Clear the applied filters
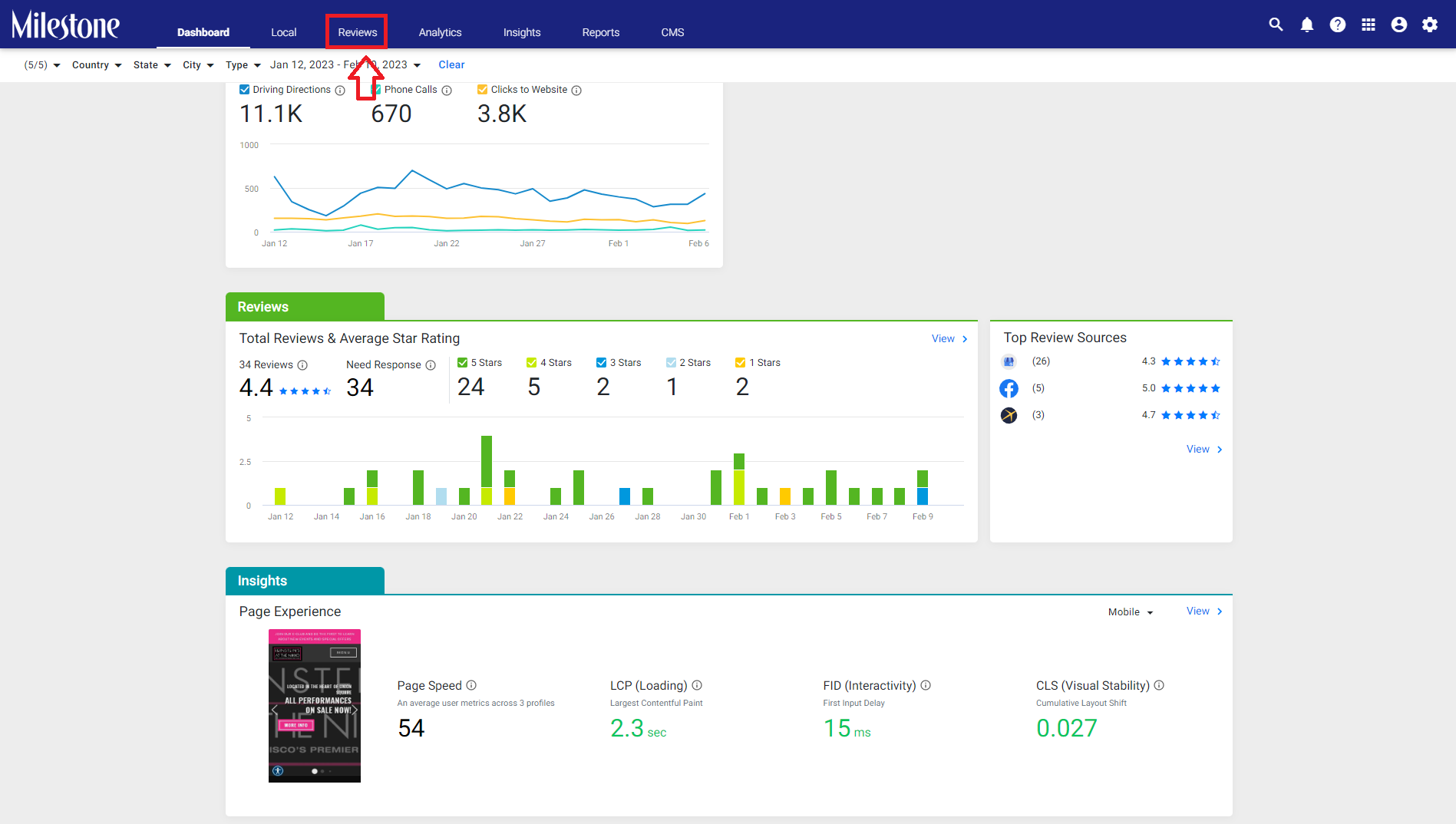The width and height of the screenshot is (1456, 824). (451, 65)
